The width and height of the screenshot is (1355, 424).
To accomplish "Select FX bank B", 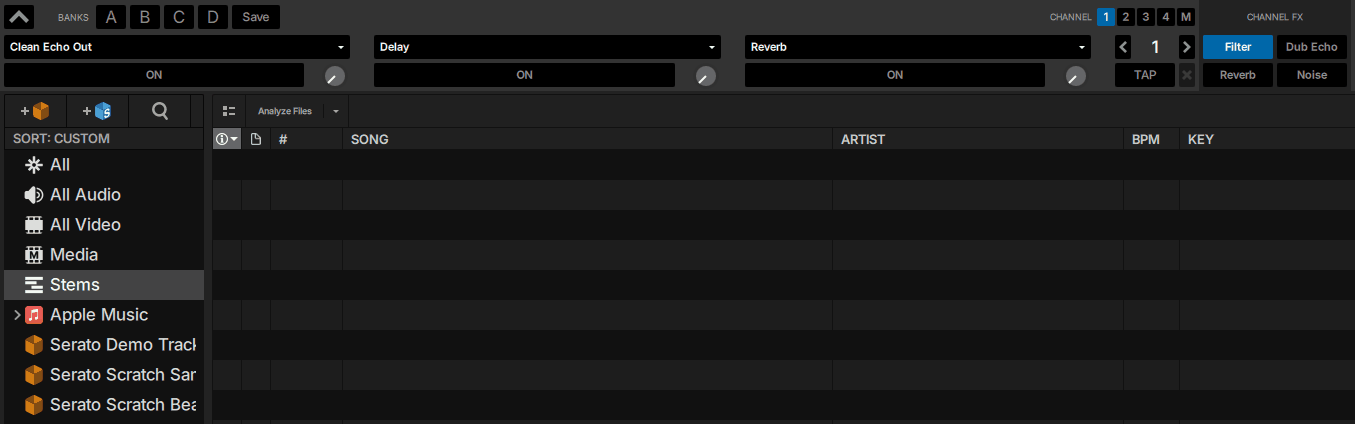I will pyautogui.click(x=145, y=17).
